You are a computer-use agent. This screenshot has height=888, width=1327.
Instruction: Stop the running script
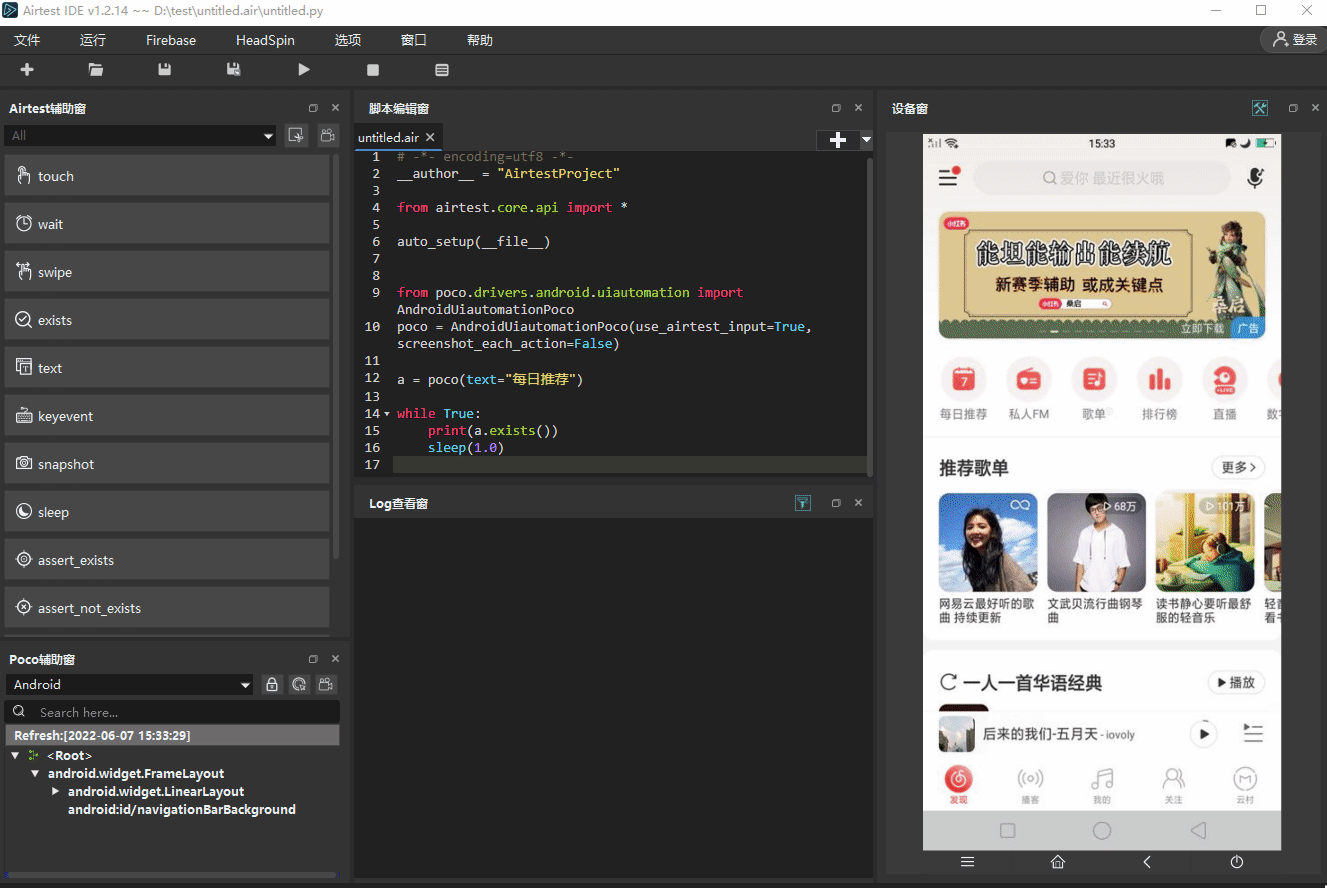(373, 70)
